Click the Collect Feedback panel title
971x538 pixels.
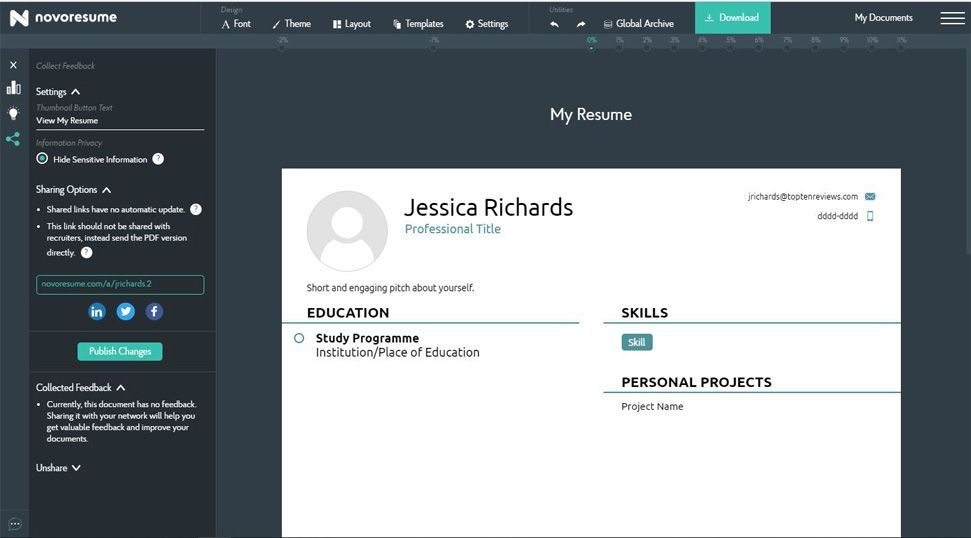66,66
